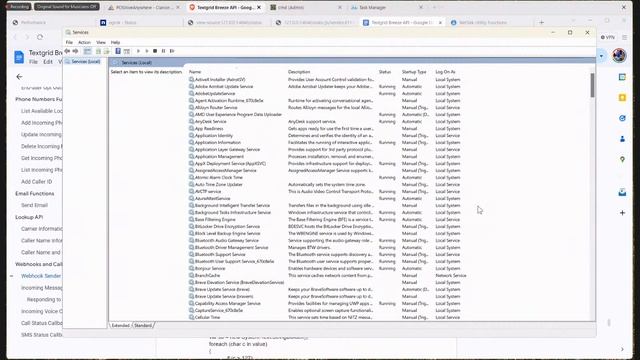Screen dimensions: 640x360
Task: Open the Tasks icon in Docs side panel
Action: coord(622,118)
